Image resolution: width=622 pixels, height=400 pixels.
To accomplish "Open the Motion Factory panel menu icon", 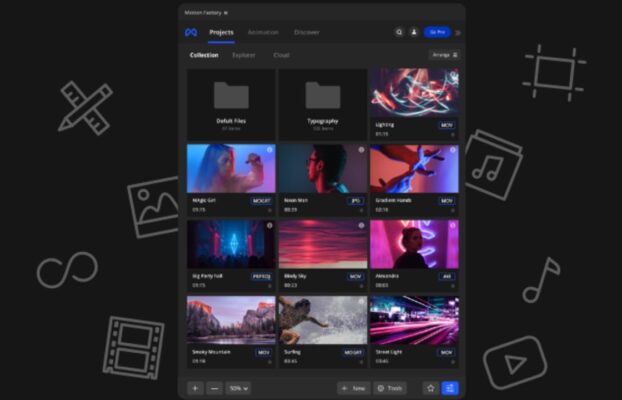I will 226,13.
